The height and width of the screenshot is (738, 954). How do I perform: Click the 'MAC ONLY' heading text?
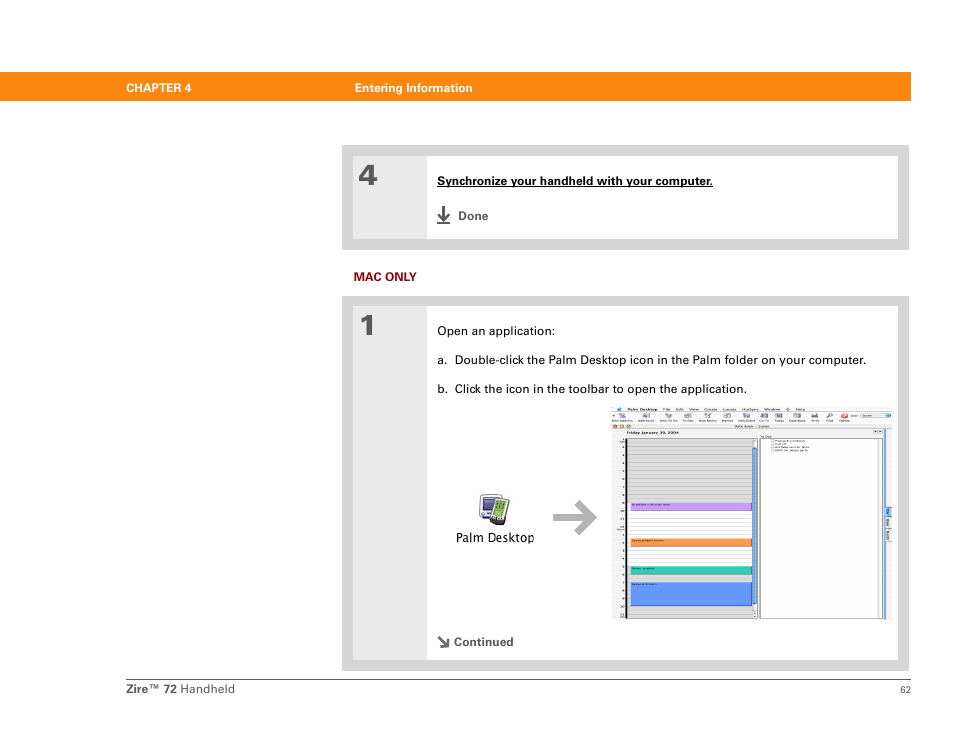pos(385,277)
